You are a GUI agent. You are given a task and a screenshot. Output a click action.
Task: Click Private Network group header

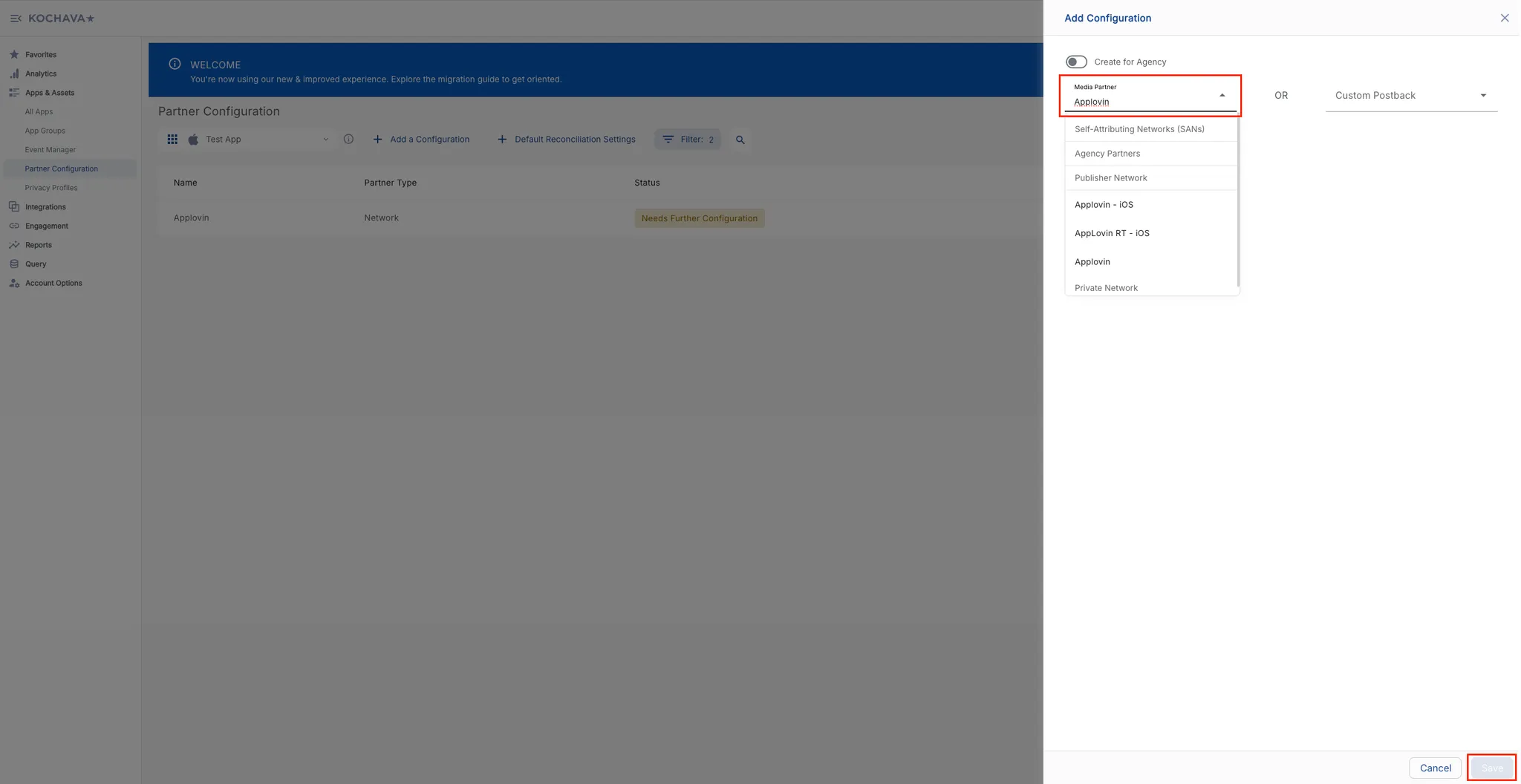point(1151,287)
